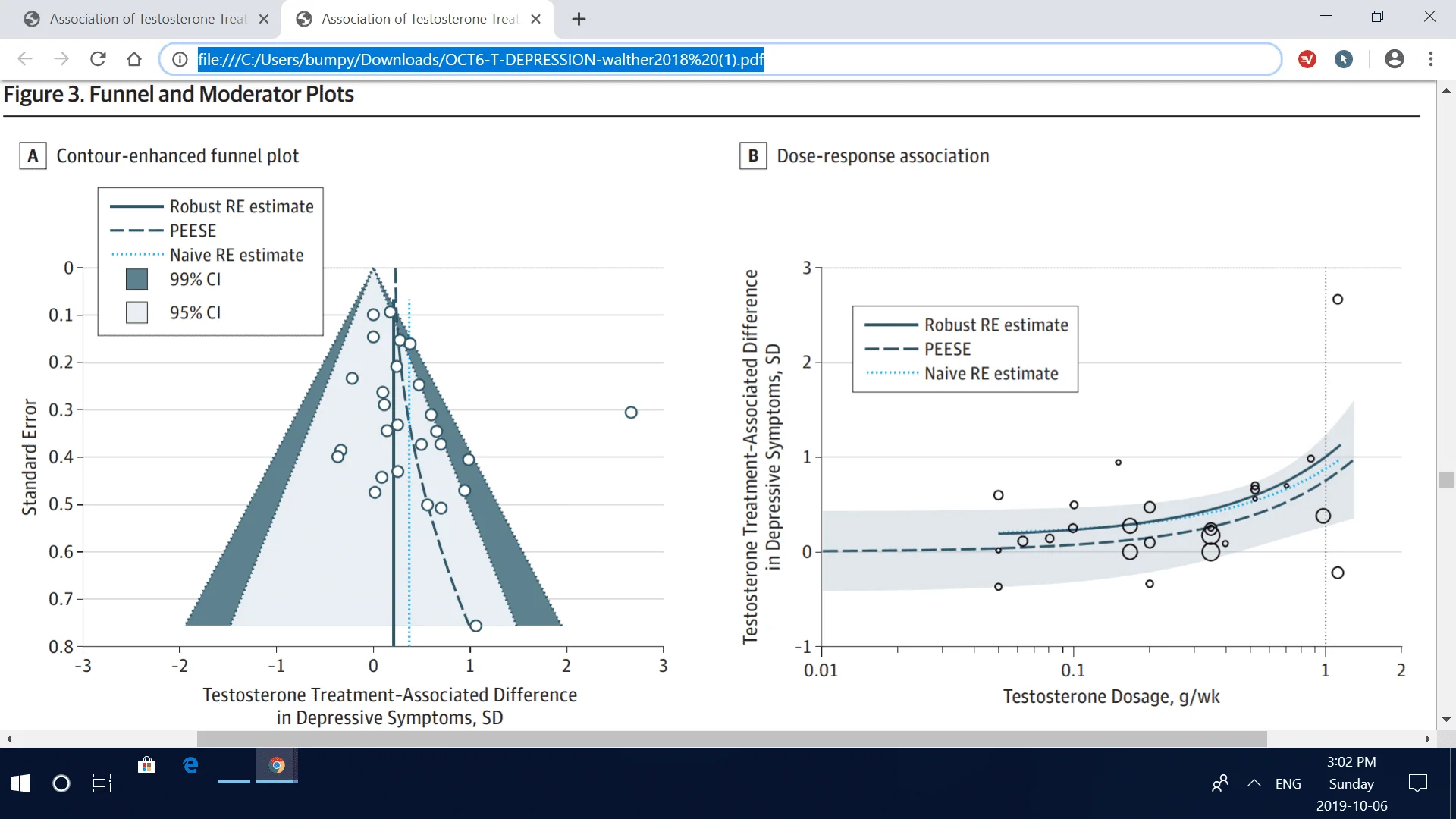This screenshot has height=819, width=1456.
Task: Launch Microsoft Edge from taskbar
Action: (x=190, y=766)
